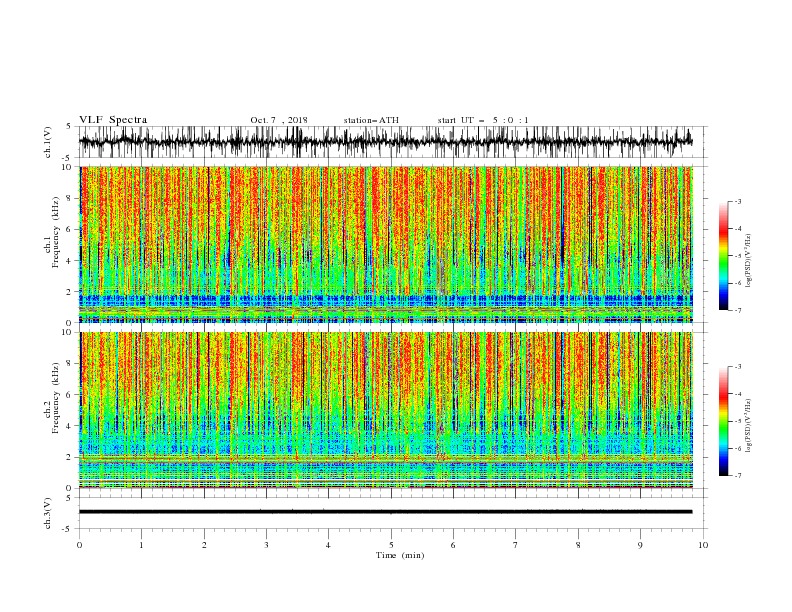Click the ch.1 voltage waveform panel
Image resolution: width=792 pixels, height=612 pixels.
(x=392, y=142)
